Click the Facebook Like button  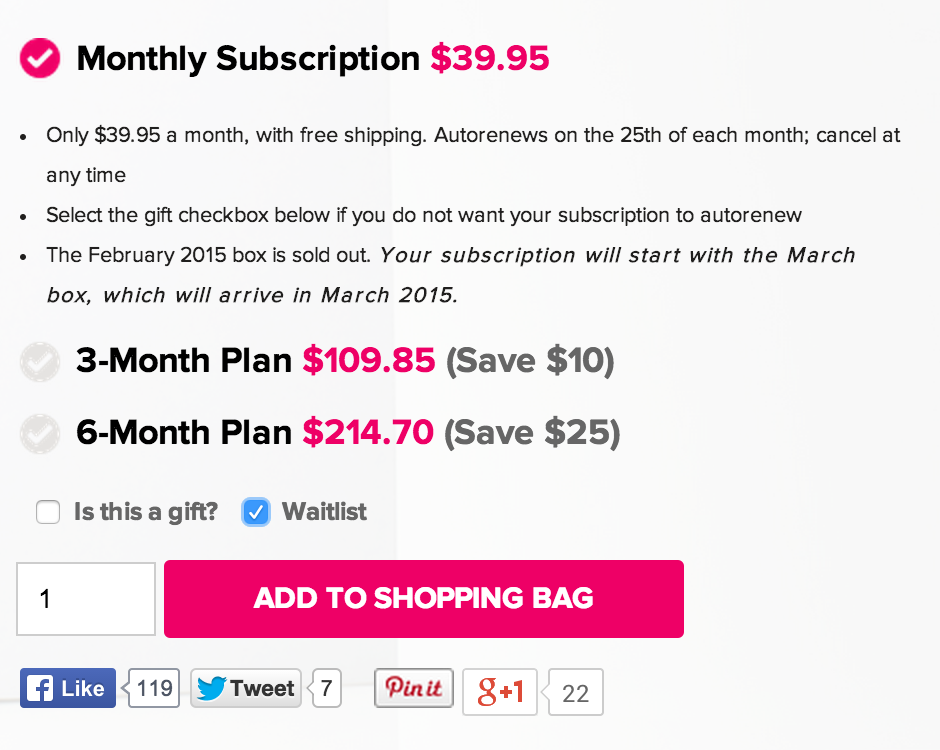point(68,688)
